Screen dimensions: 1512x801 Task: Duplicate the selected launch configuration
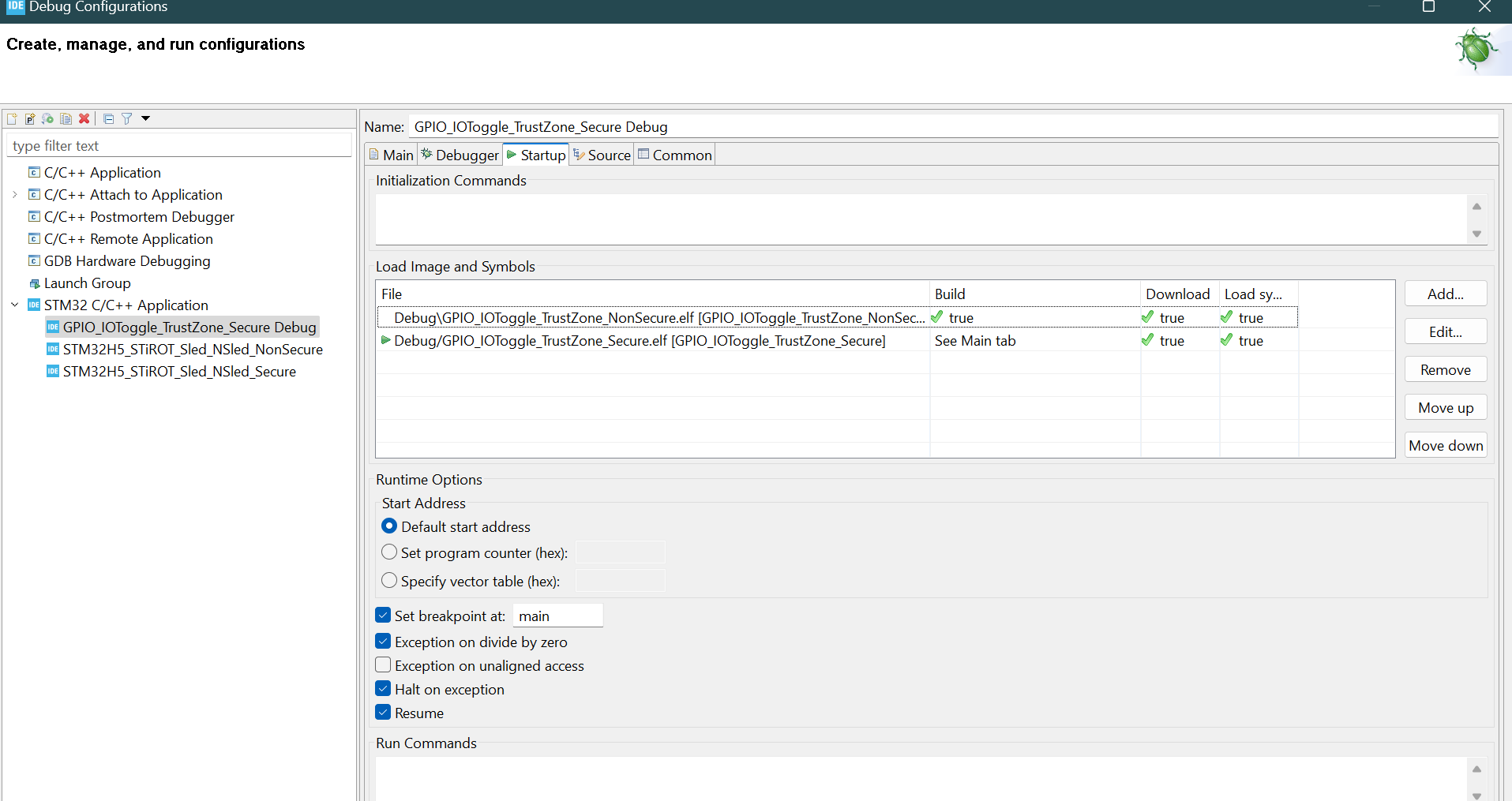pos(66,119)
